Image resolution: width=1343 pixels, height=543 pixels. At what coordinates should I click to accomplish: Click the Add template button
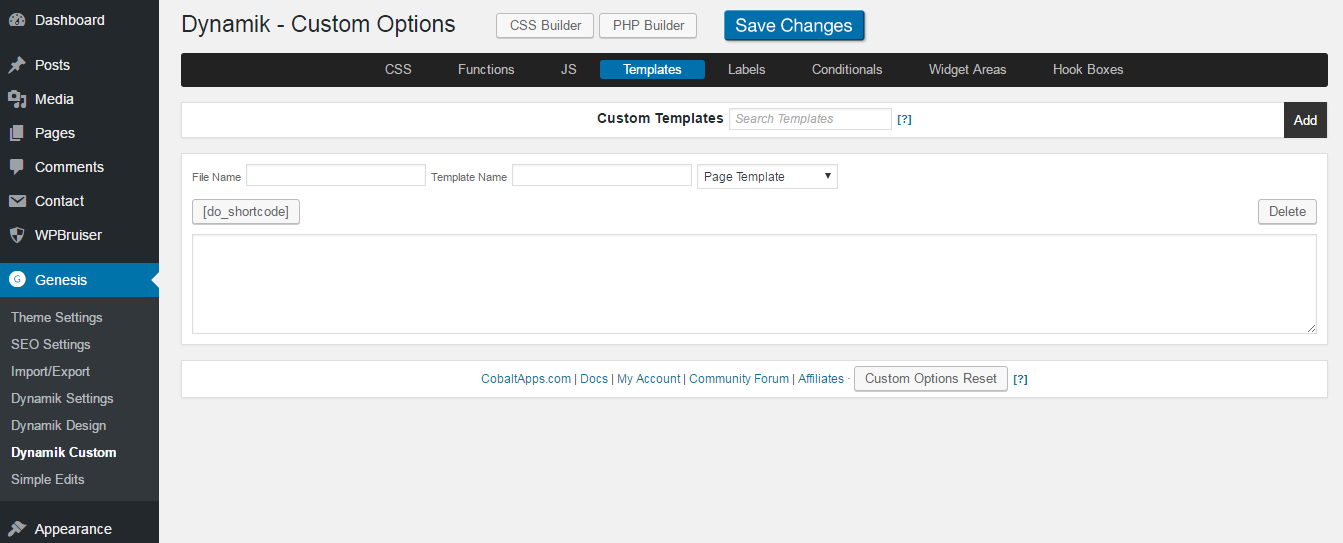tap(1305, 120)
